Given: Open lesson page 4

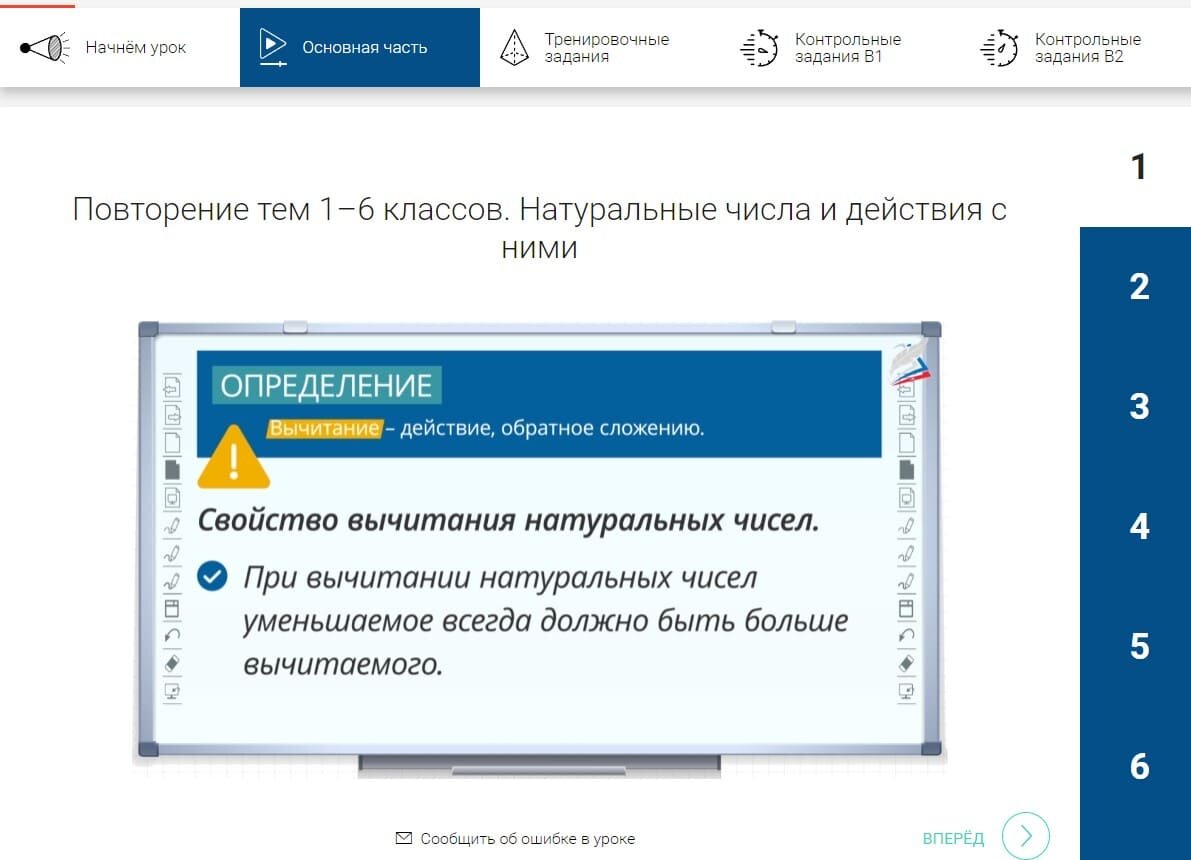Looking at the screenshot, I should click(x=1137, y=526).
